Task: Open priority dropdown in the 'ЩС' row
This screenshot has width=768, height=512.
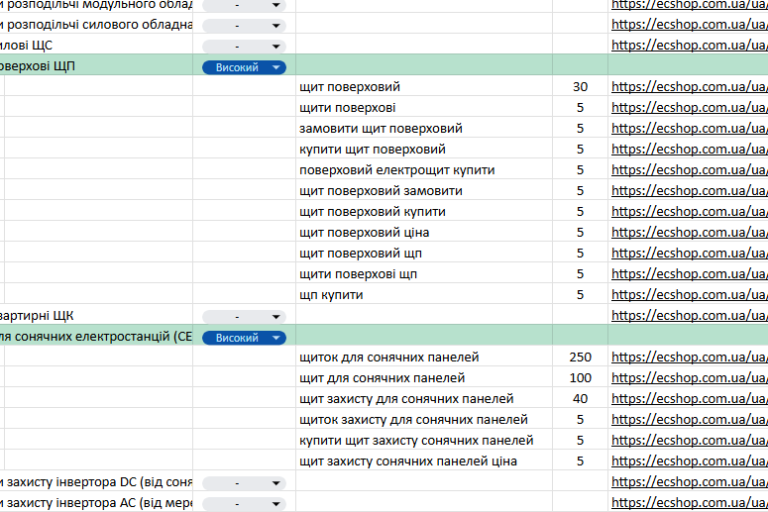Action: 244,47
